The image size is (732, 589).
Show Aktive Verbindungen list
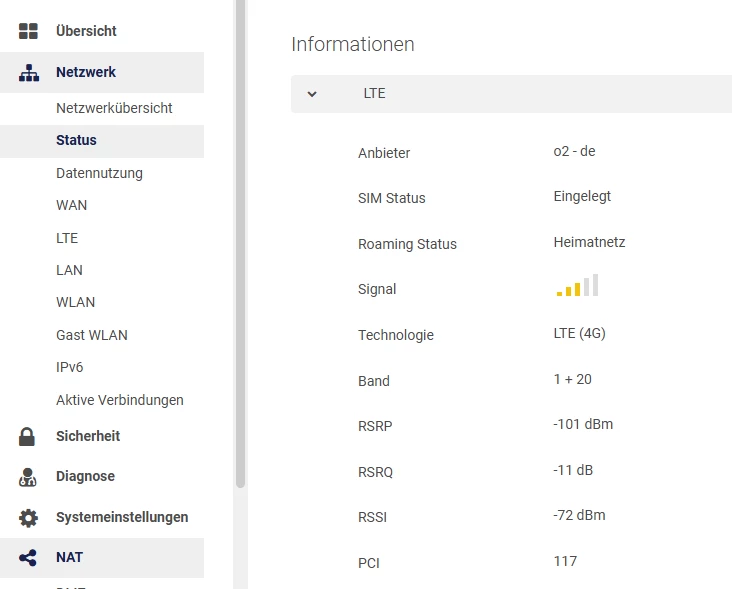[x=120, y=400]
